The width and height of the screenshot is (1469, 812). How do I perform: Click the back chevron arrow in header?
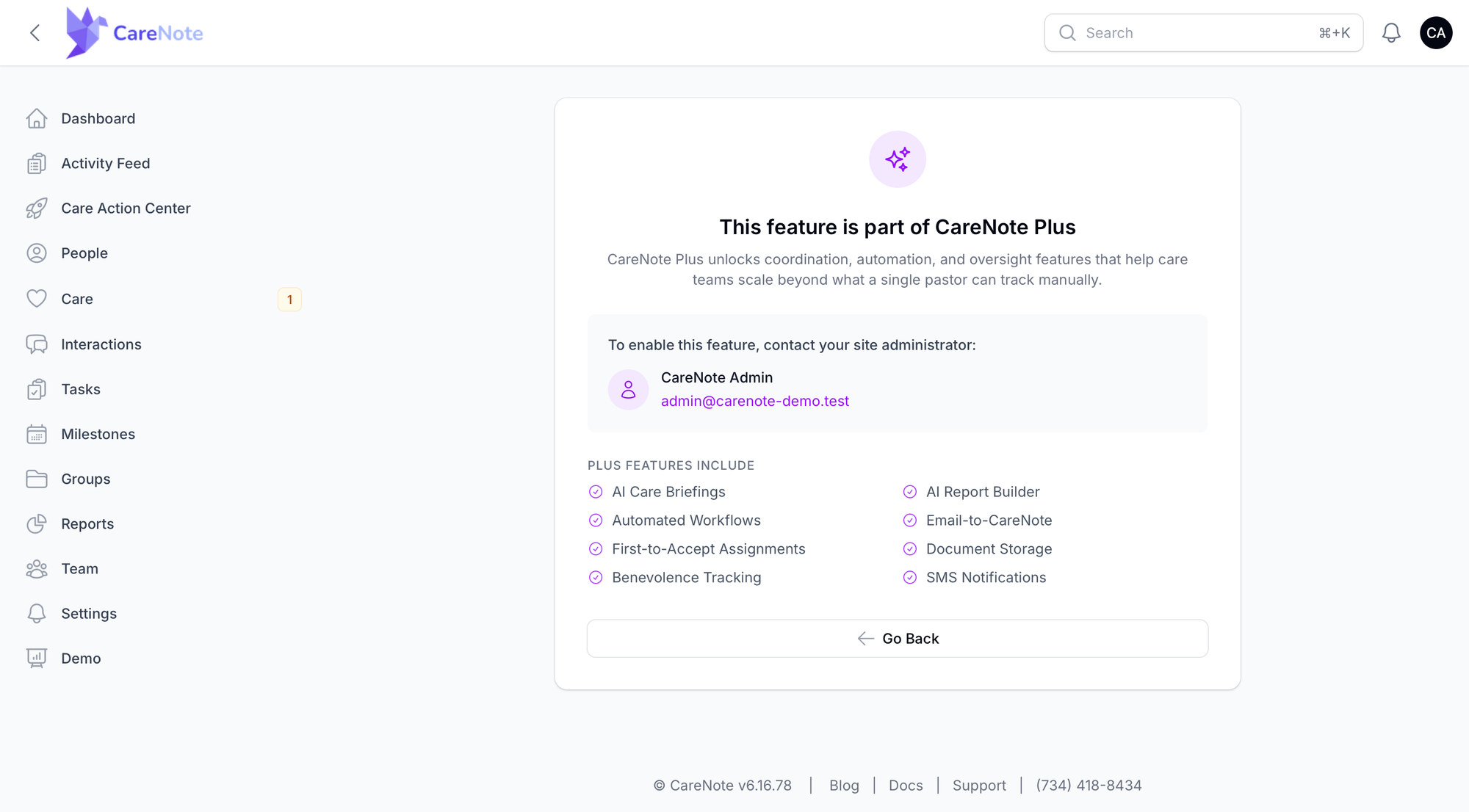pyautogui.click(x=35, y=33)
